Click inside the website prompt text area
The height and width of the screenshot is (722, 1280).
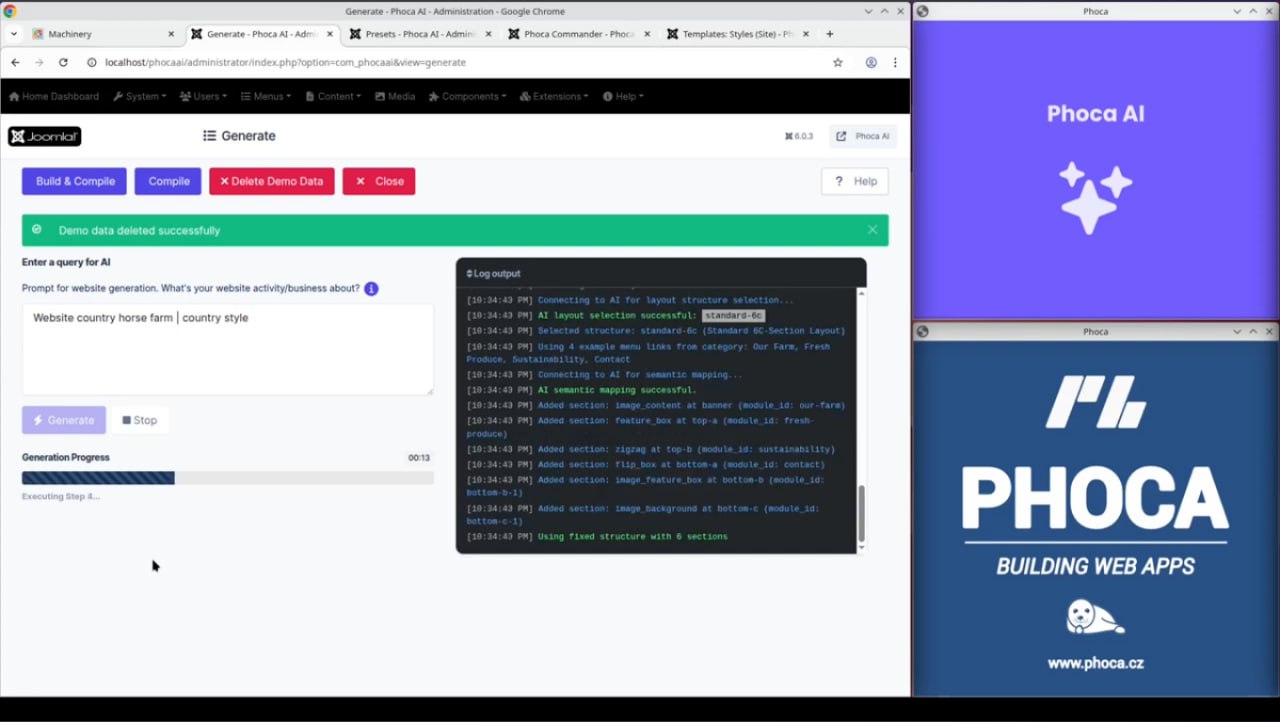point(228,348)
